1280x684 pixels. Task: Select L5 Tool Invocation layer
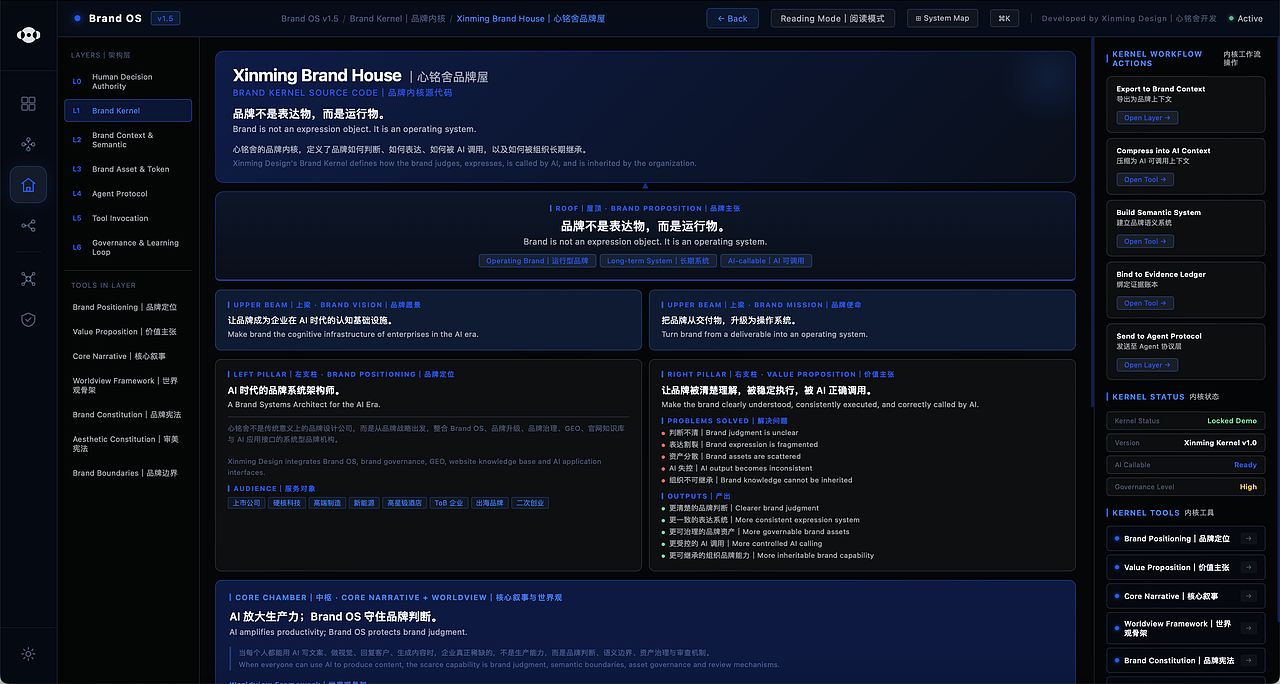coord(128,218)
